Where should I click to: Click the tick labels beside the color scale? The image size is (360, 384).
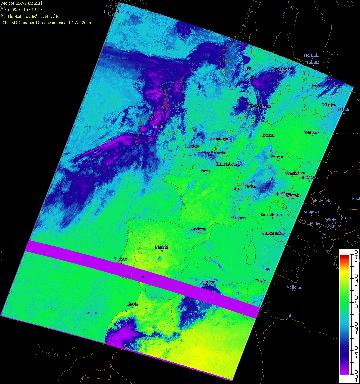pyautogui.click(x=355, y=315)
